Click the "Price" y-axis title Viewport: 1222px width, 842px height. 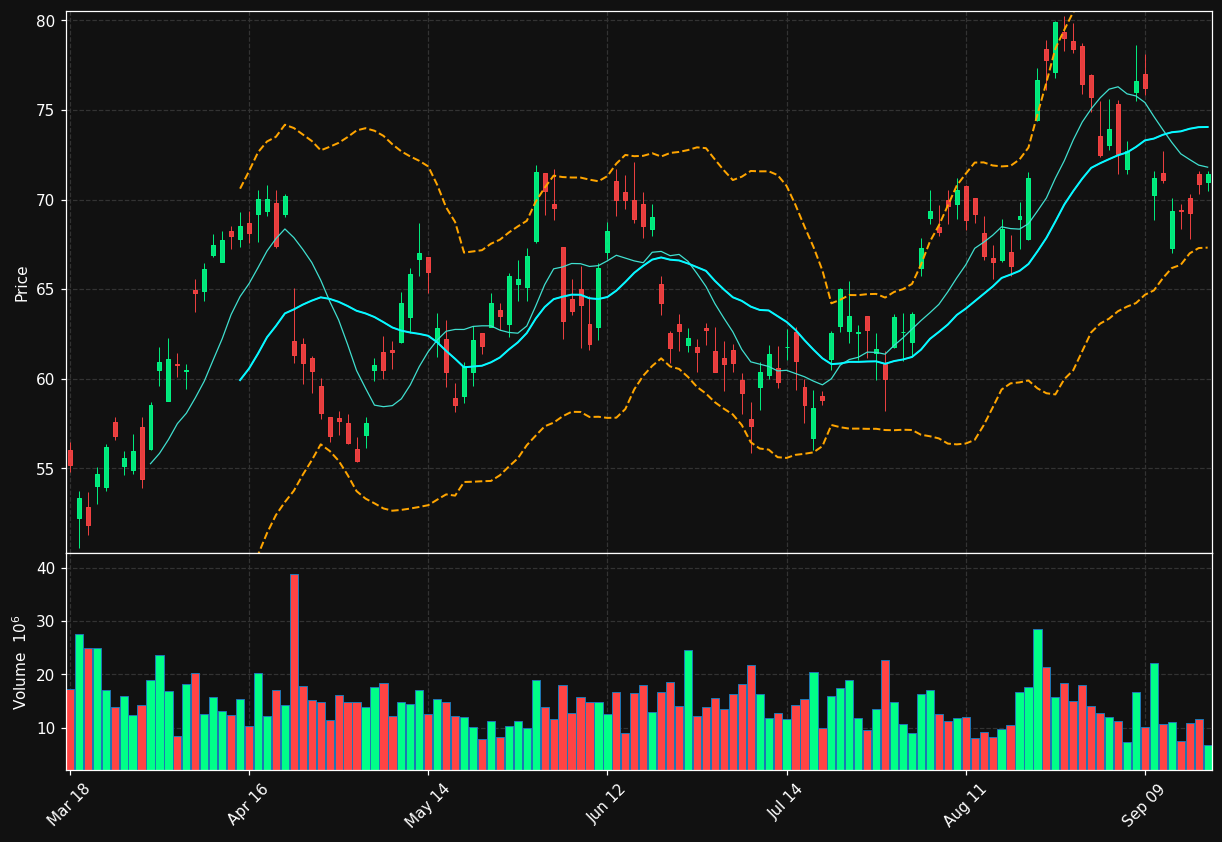click(22, 283)
